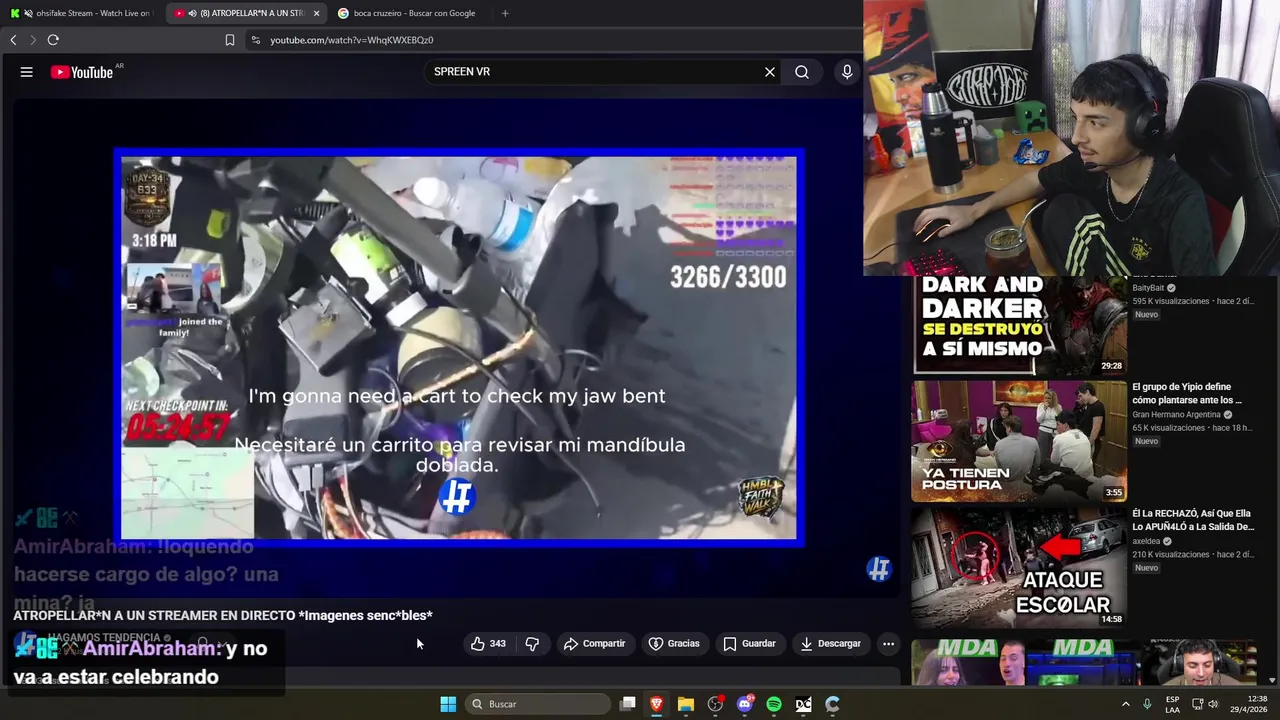
Task: Dislike the video with thumbs down
Action: click(x=532, y=644)
